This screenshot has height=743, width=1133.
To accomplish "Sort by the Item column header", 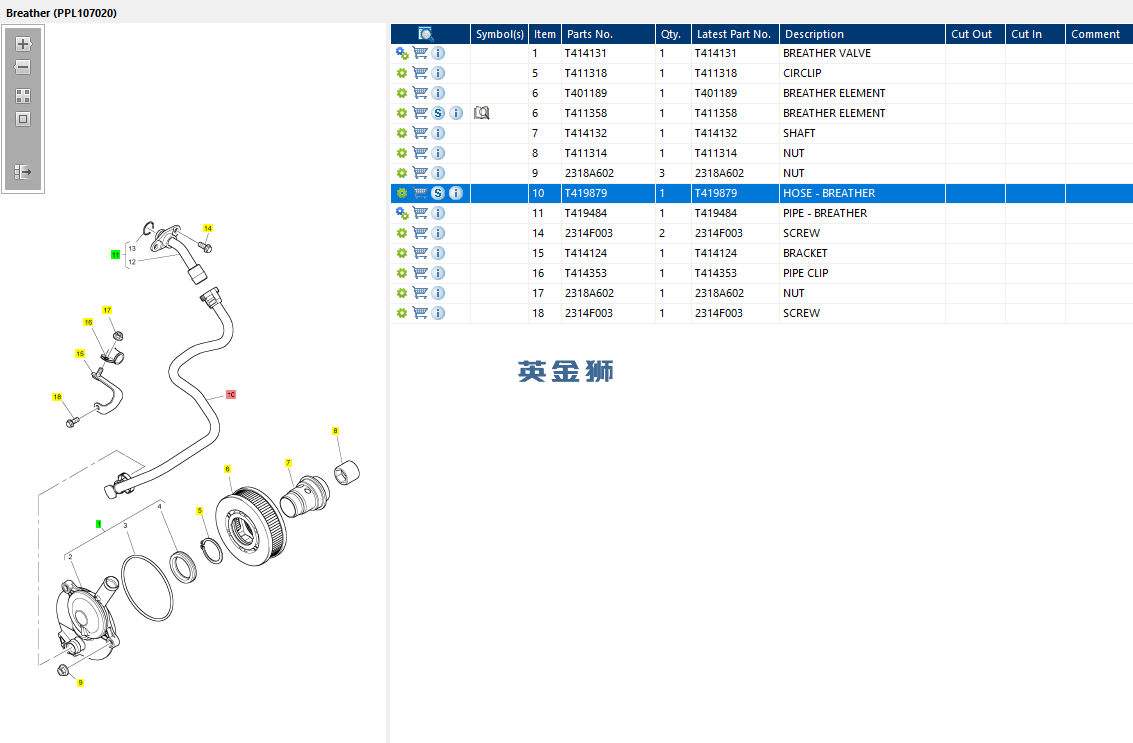I will pyautogui.click(x=545, y=34).
